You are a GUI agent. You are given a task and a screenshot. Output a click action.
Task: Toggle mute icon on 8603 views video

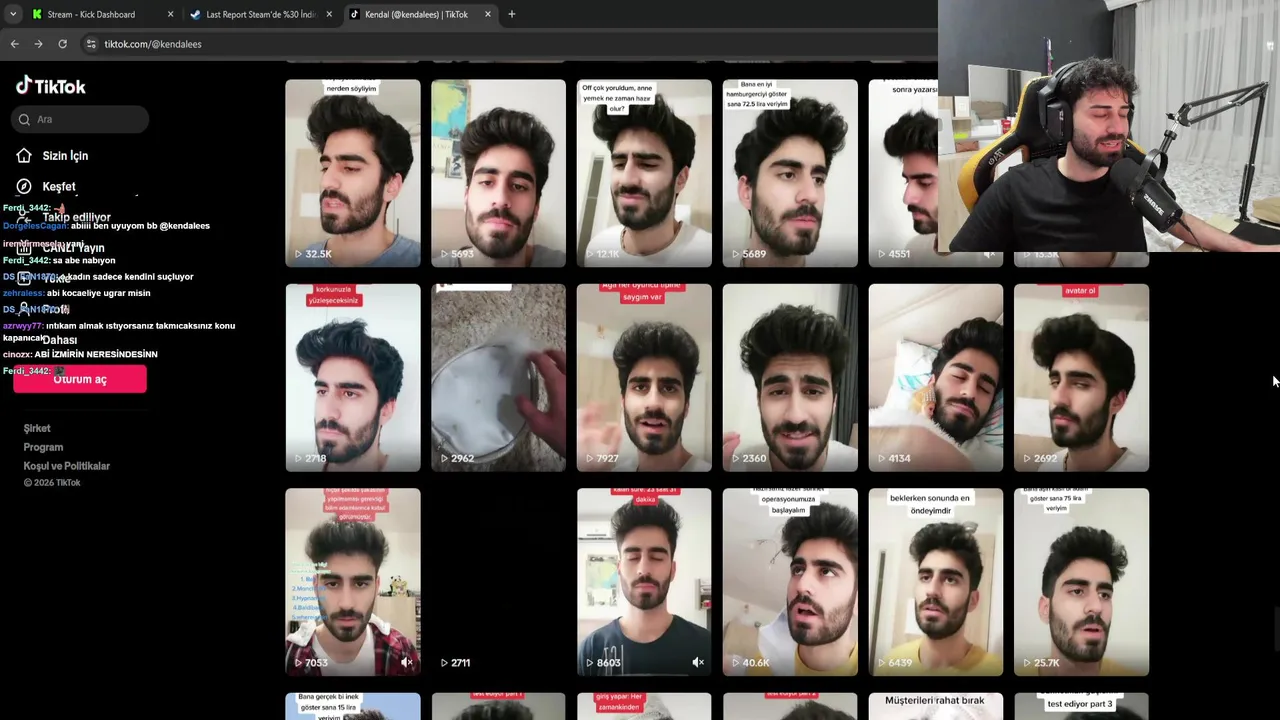click(x=698, y=662)
